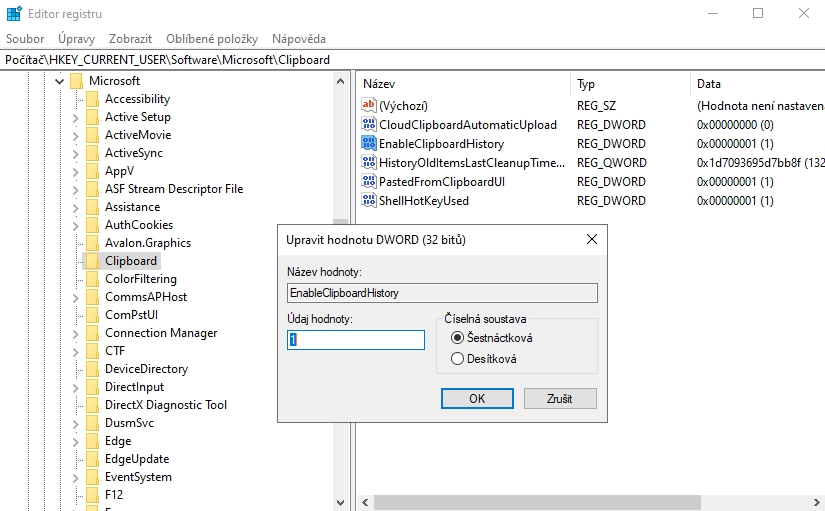Open the Zobrazit menu
825x511 pixels.
130,39
